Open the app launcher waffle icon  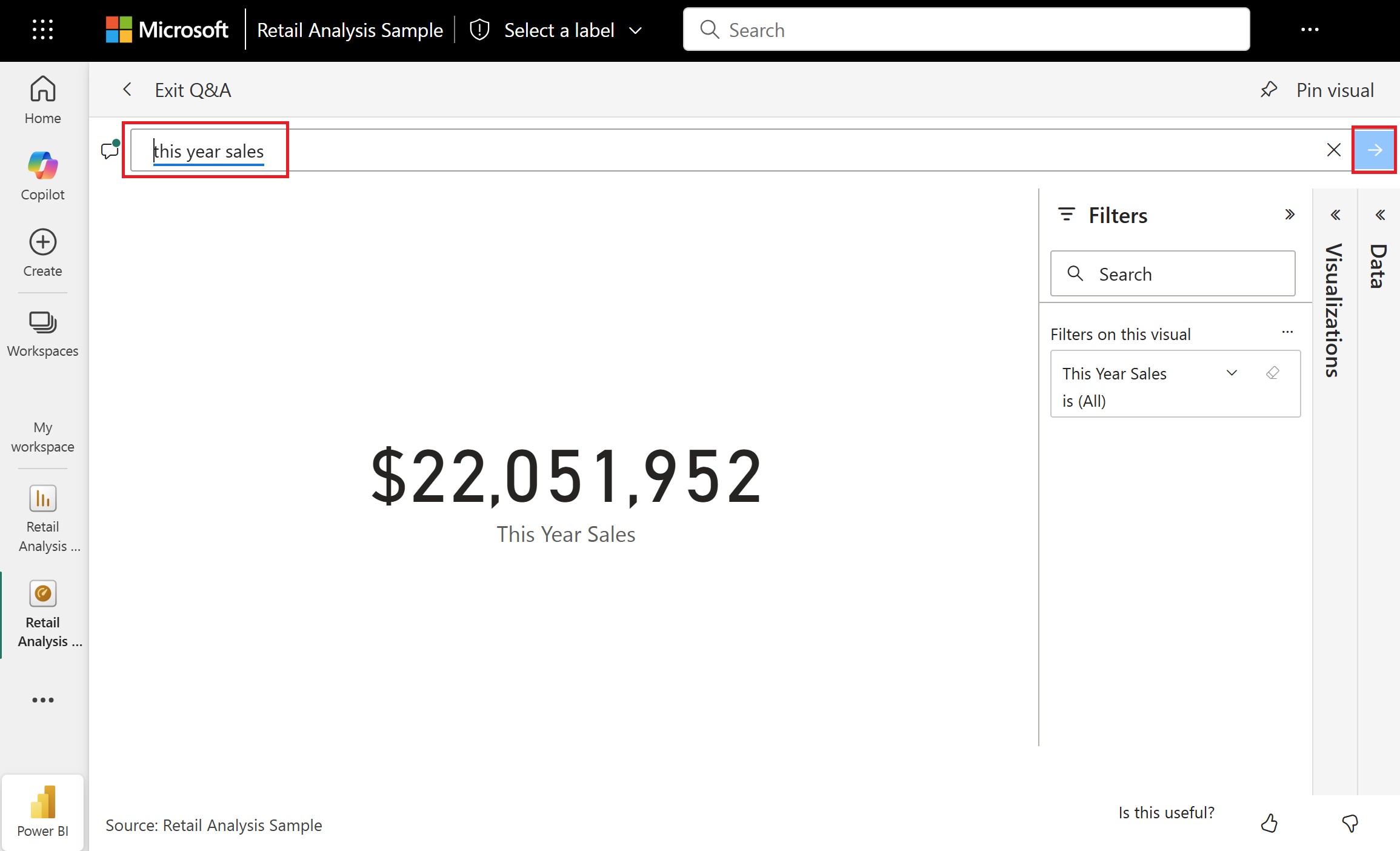pos(42,30)
